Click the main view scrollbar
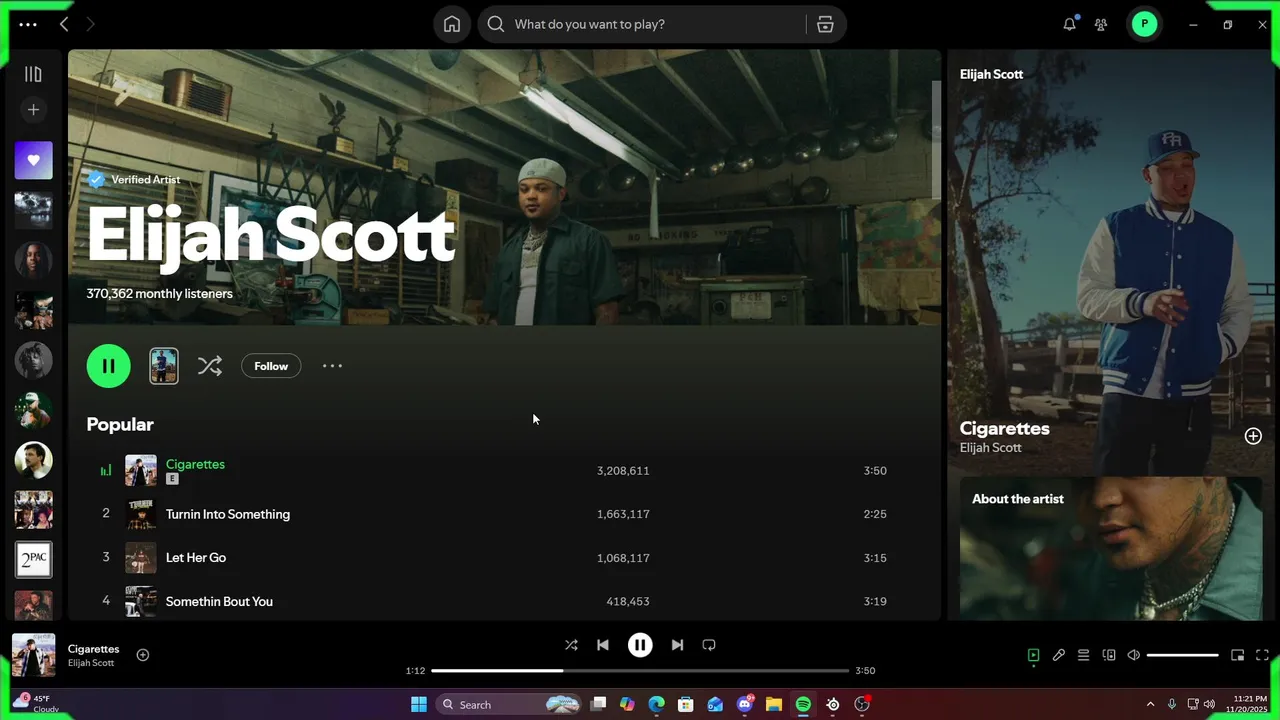This screenshot has width=1280, height=720. [936, 140]
